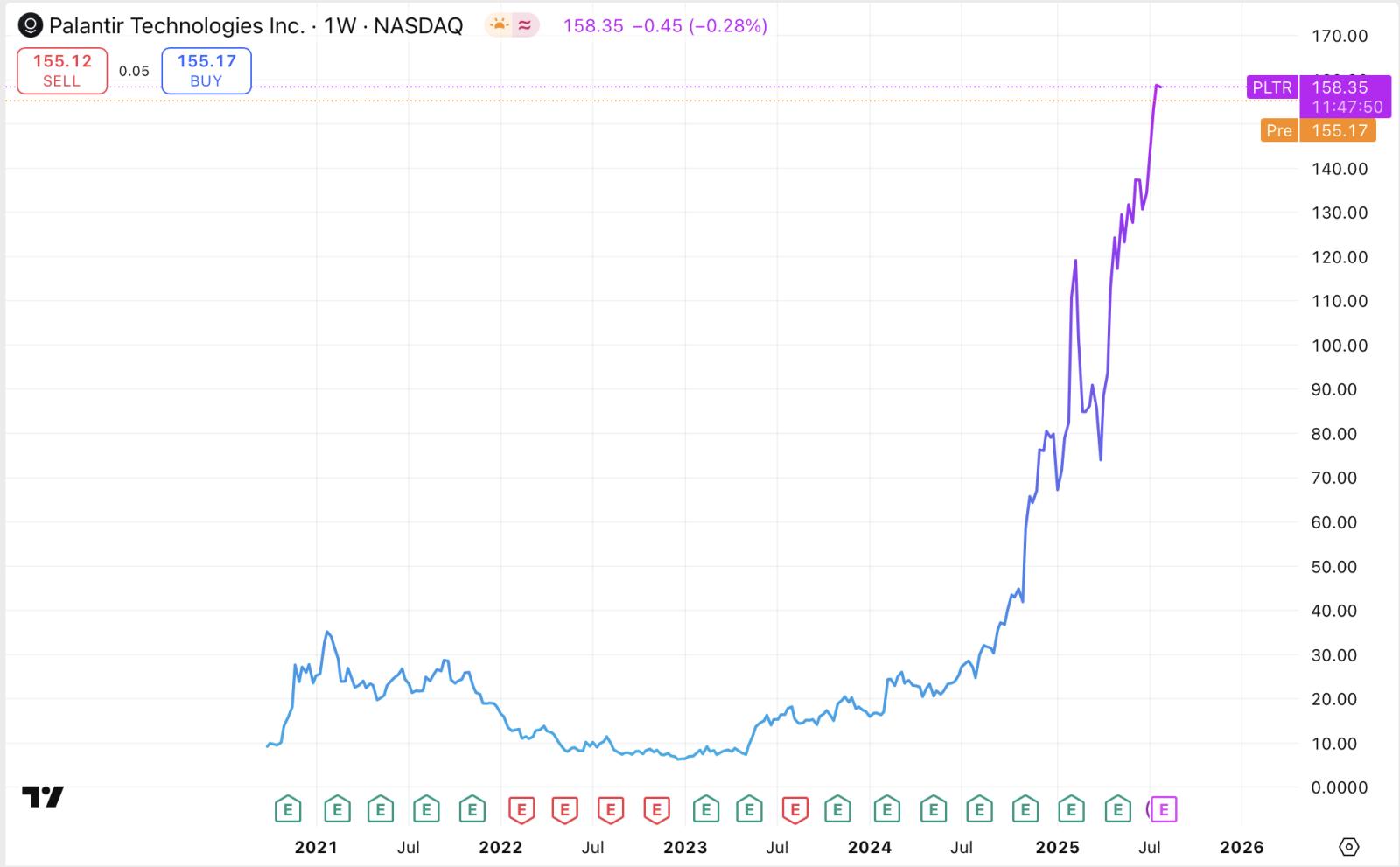The width and height of the screenshot is (1400, 867).
Task: Select the purple upcoming earnings marker
Action: click(x=1164, y=810)
